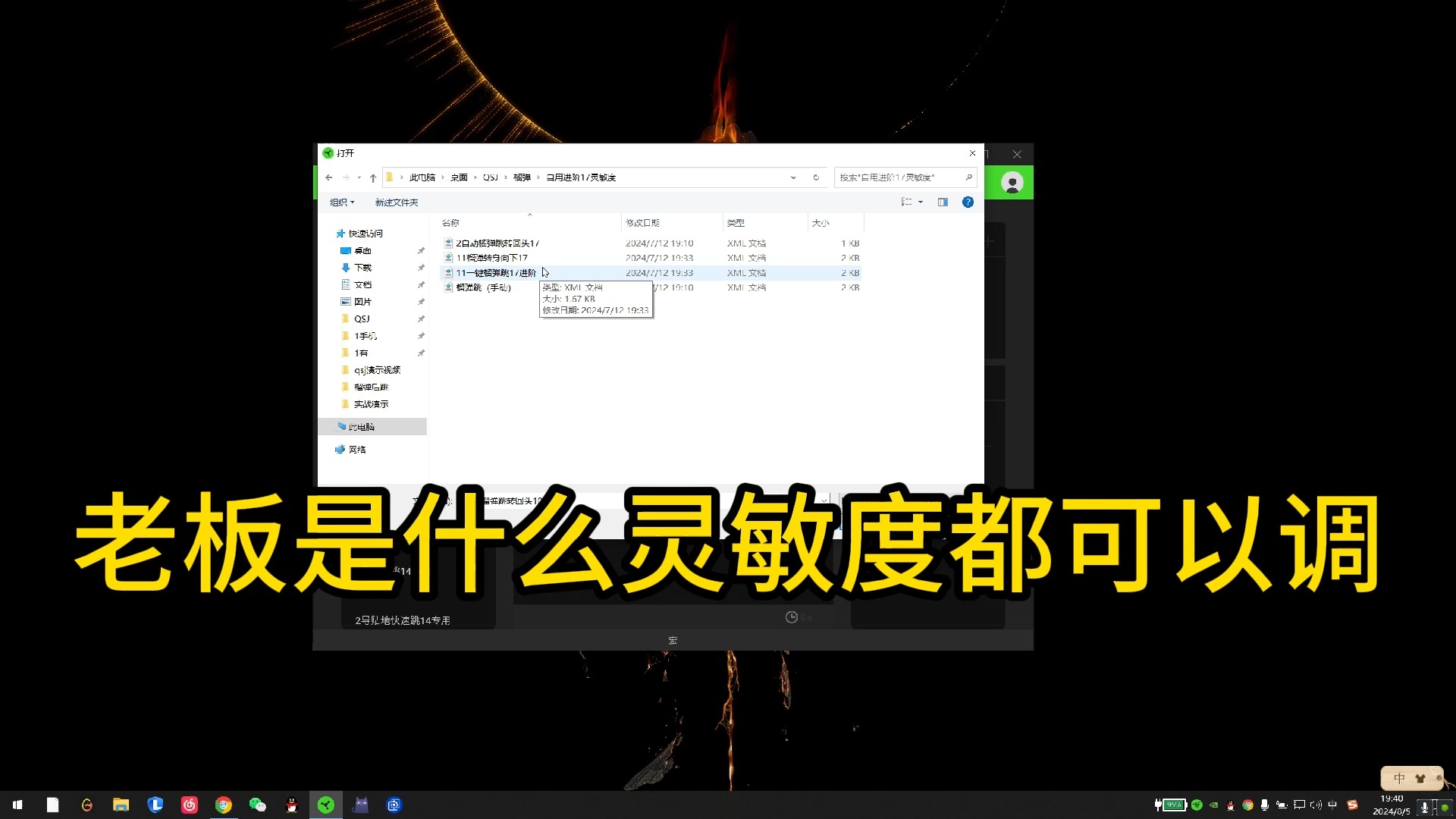Open the purple cat app on the taskbar
Screen dimensions: 1456x819
pyautogui.click(x=360, y=805)
